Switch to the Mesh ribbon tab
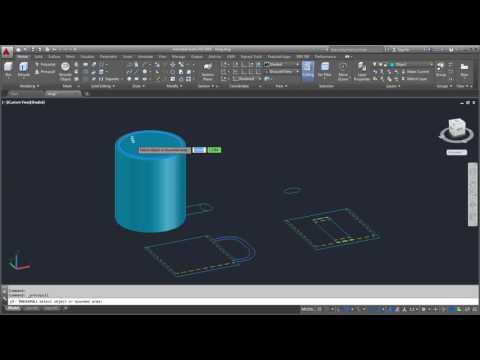 (x=70, y=57)
